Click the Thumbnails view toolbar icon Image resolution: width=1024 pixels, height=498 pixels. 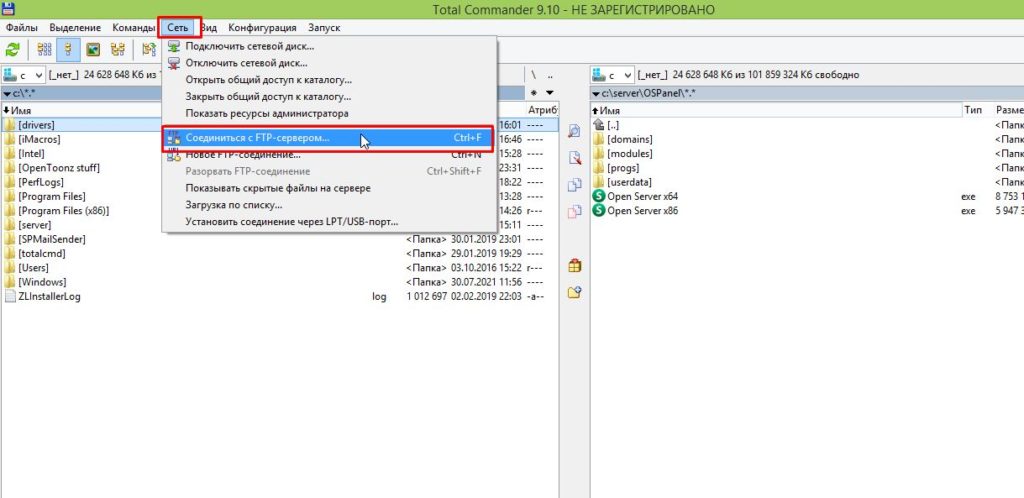(93, 49)
